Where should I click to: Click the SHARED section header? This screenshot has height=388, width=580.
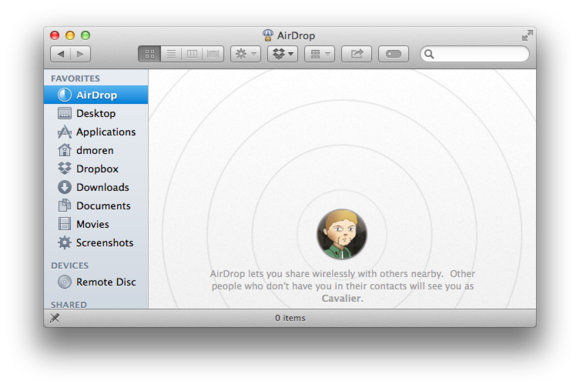click(69, 305)
